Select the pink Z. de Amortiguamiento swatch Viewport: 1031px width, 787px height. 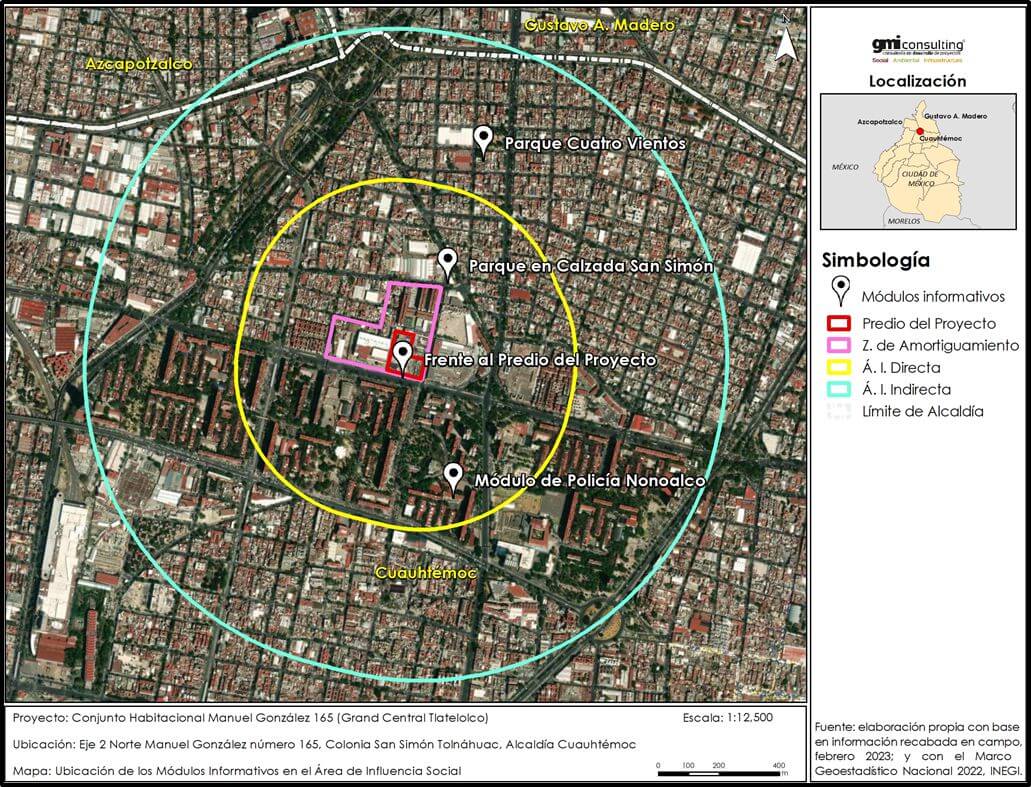click(841, 346)
